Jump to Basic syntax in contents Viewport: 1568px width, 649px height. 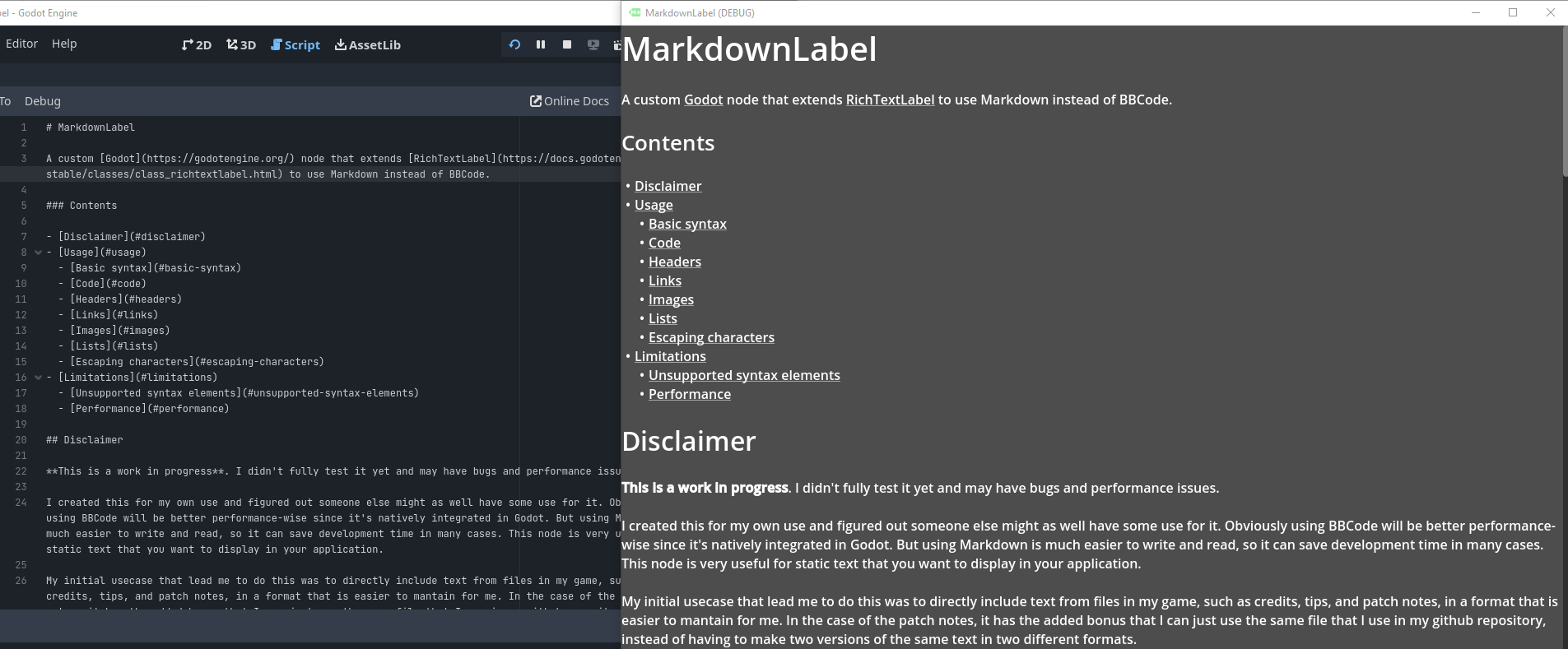[x=687, y=224]
